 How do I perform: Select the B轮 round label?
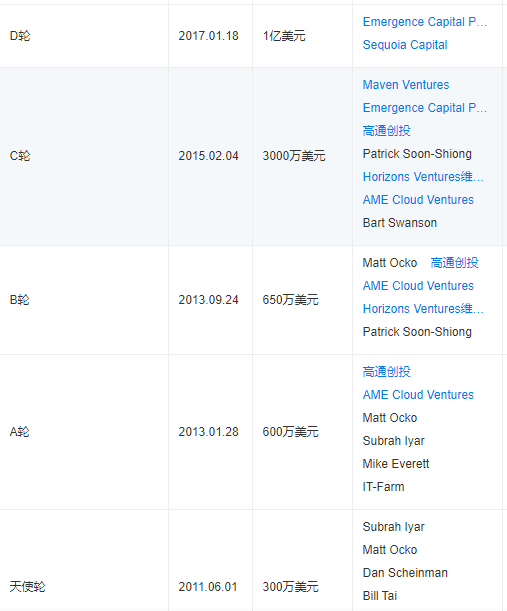[19, 300]
